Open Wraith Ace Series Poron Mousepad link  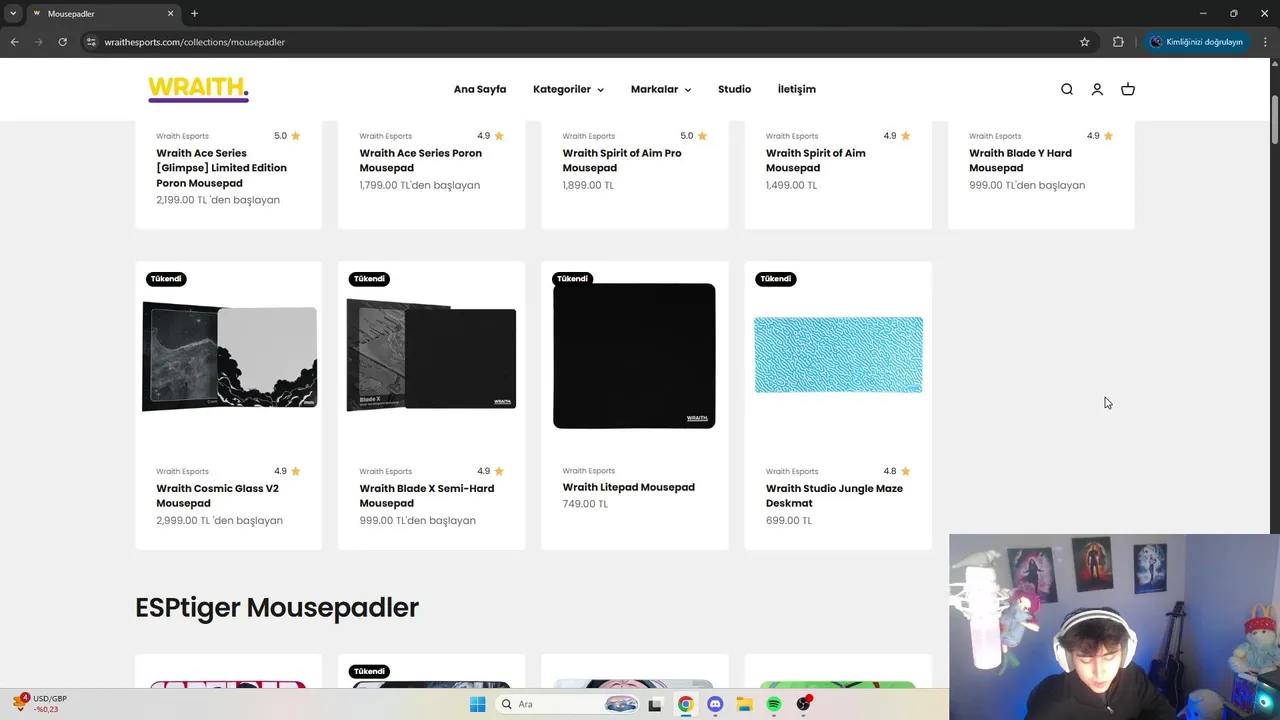coord(420,160)
